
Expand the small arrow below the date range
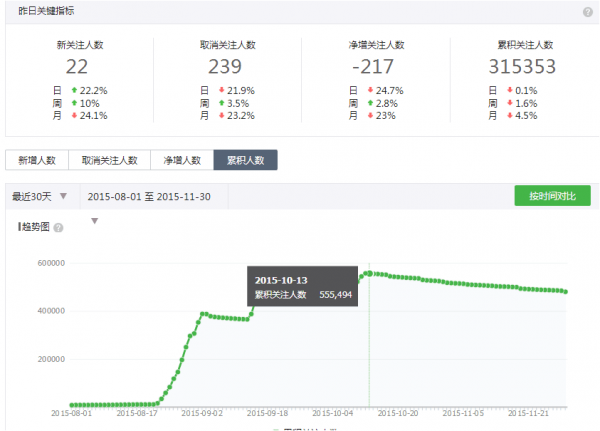(x=95, y=221)
